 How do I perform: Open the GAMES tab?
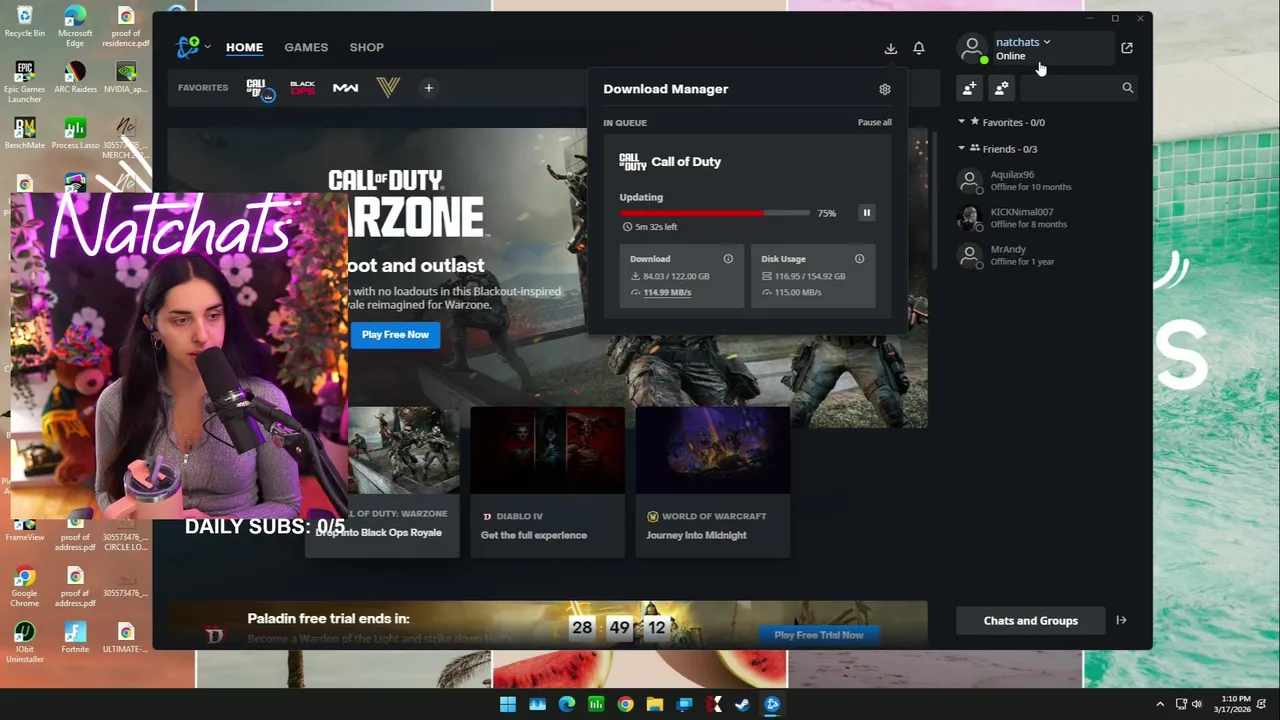point(306,47)
